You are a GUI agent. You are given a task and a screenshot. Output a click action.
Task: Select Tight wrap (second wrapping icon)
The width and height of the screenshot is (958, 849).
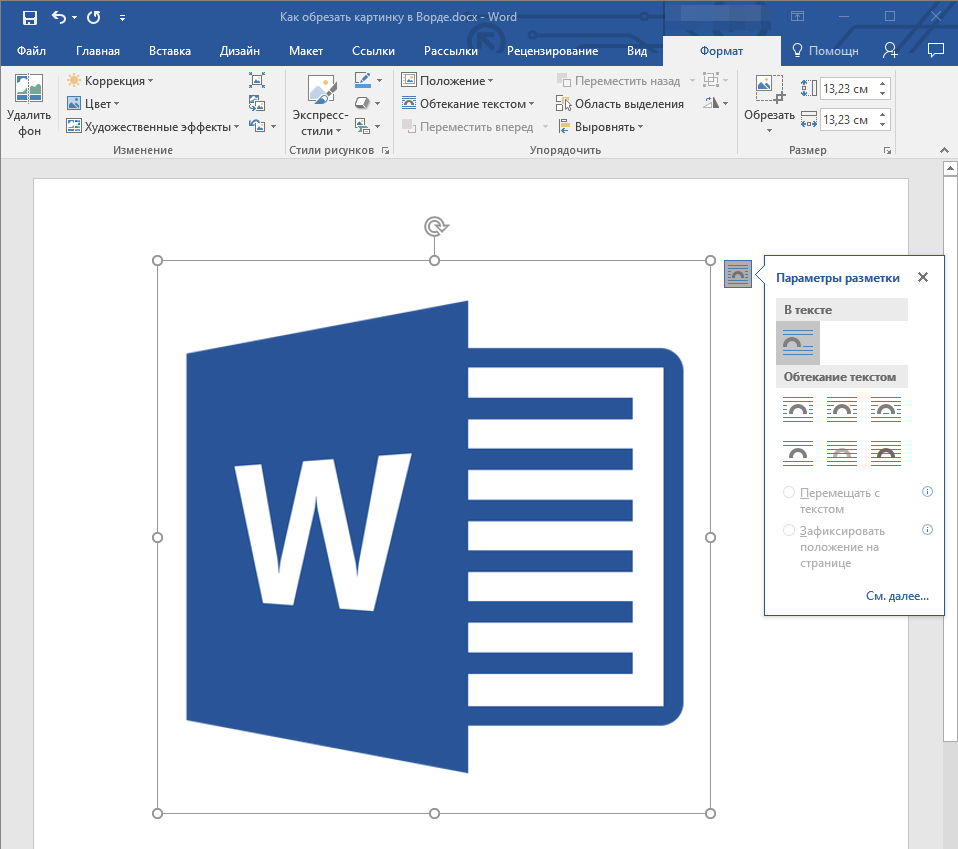[842, 410]
